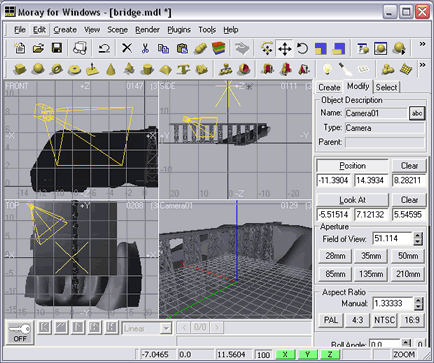Click the Save floppy disk icon
Image resolution: width=434 pixels, height=363 pixels.
pos(57,48)
